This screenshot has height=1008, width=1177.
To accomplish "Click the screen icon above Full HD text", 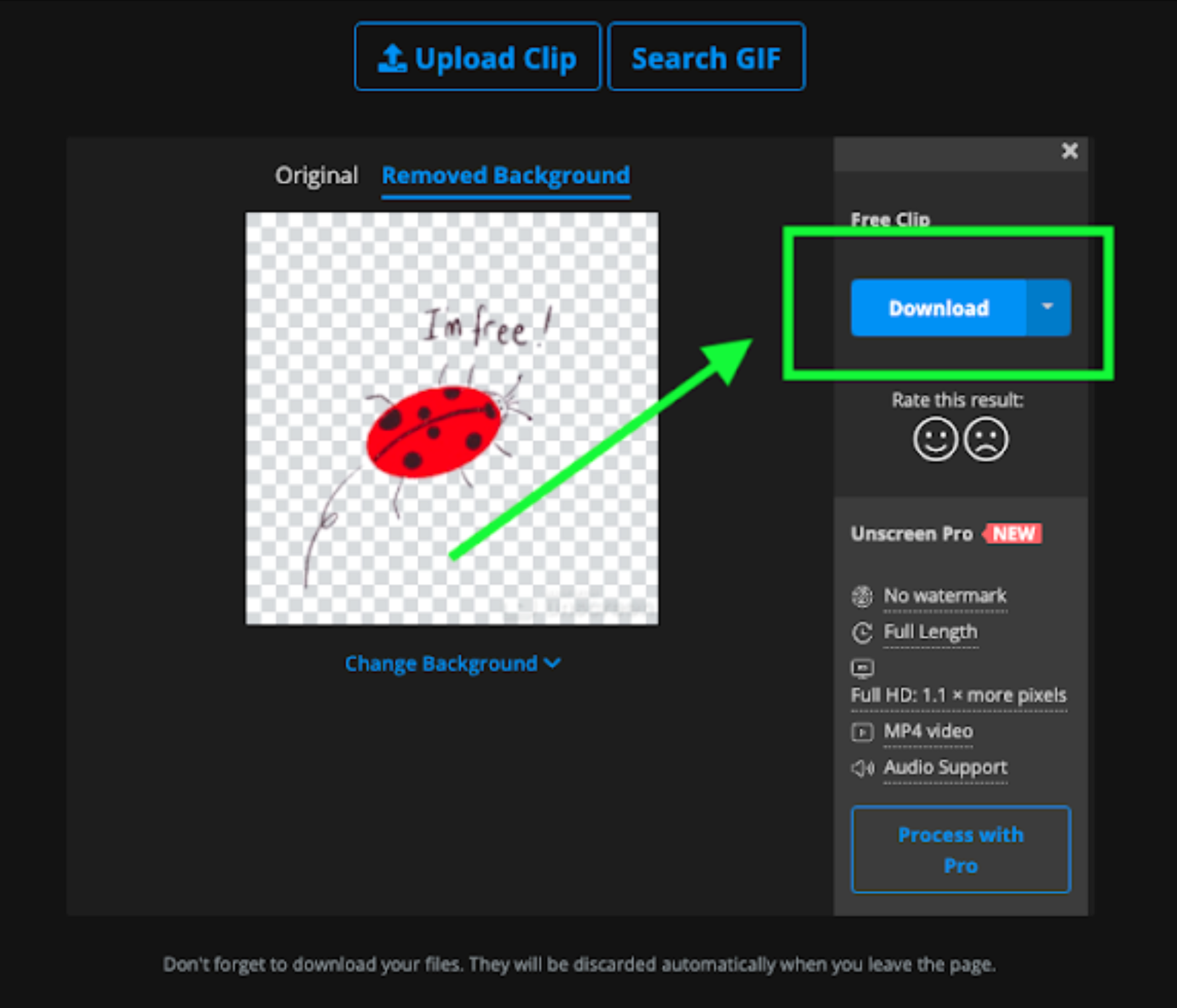I will pyautogui.click(x=862, y=668).
